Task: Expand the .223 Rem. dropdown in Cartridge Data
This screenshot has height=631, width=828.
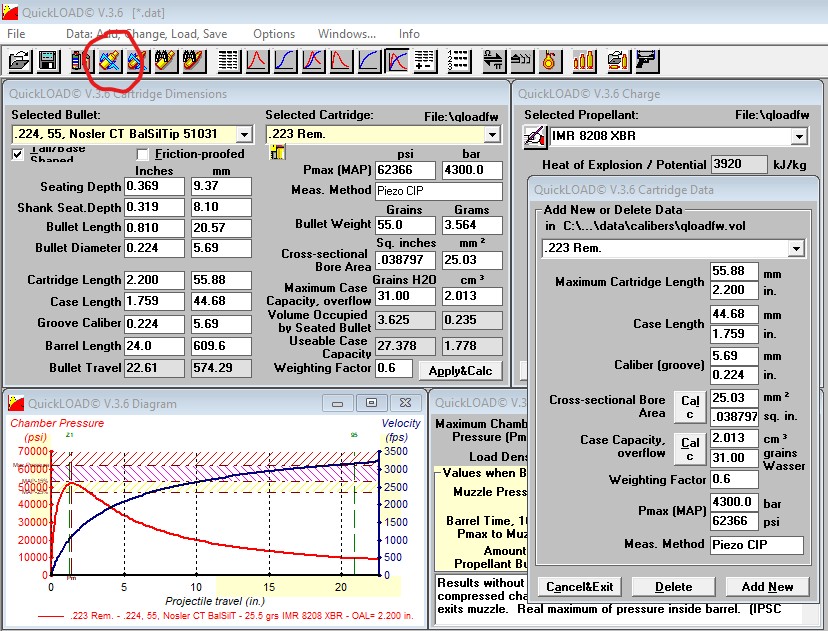Action: coord(795,249)
